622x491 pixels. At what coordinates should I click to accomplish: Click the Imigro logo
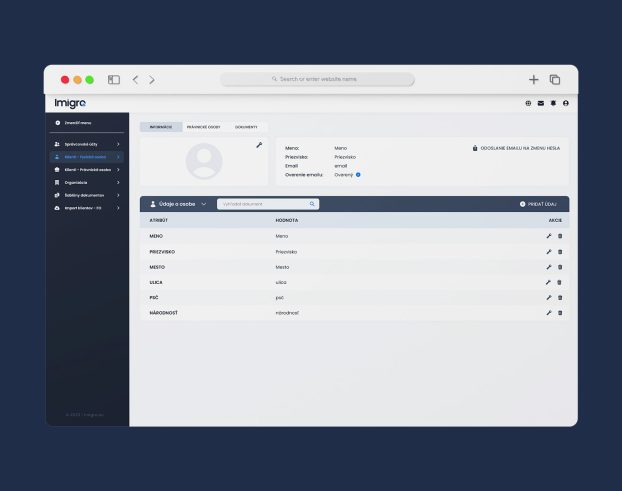pyautogui.click(x=70, y=103)
